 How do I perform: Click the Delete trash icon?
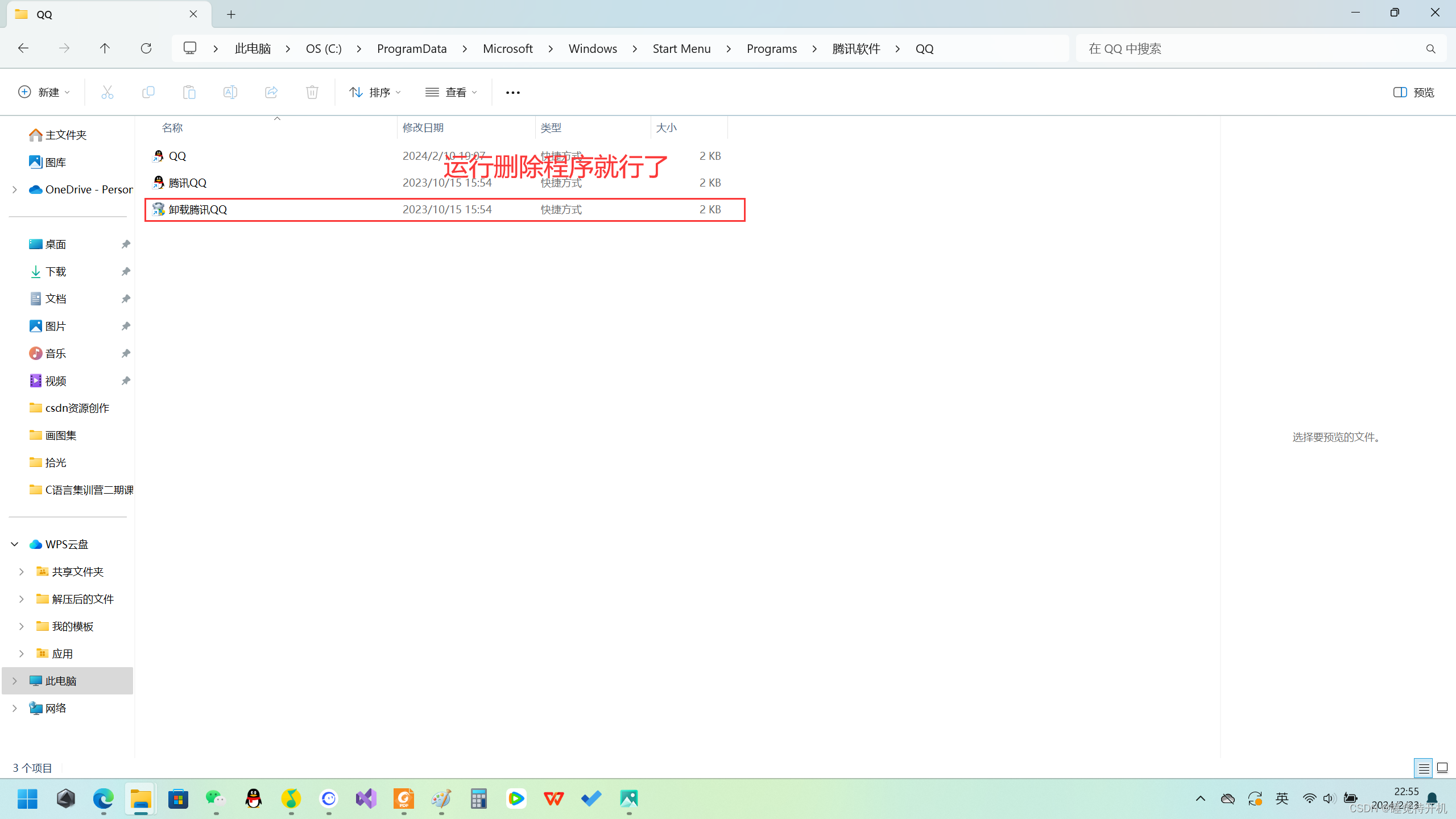(x=312, y=92)
